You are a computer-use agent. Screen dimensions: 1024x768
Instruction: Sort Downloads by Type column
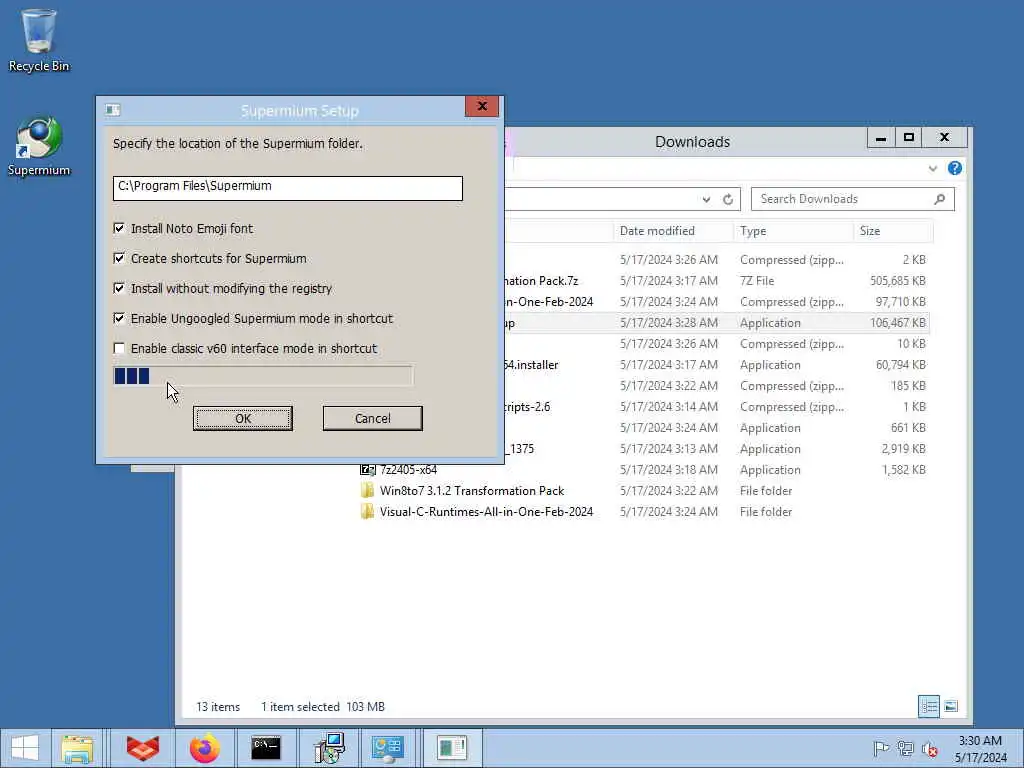793,231
